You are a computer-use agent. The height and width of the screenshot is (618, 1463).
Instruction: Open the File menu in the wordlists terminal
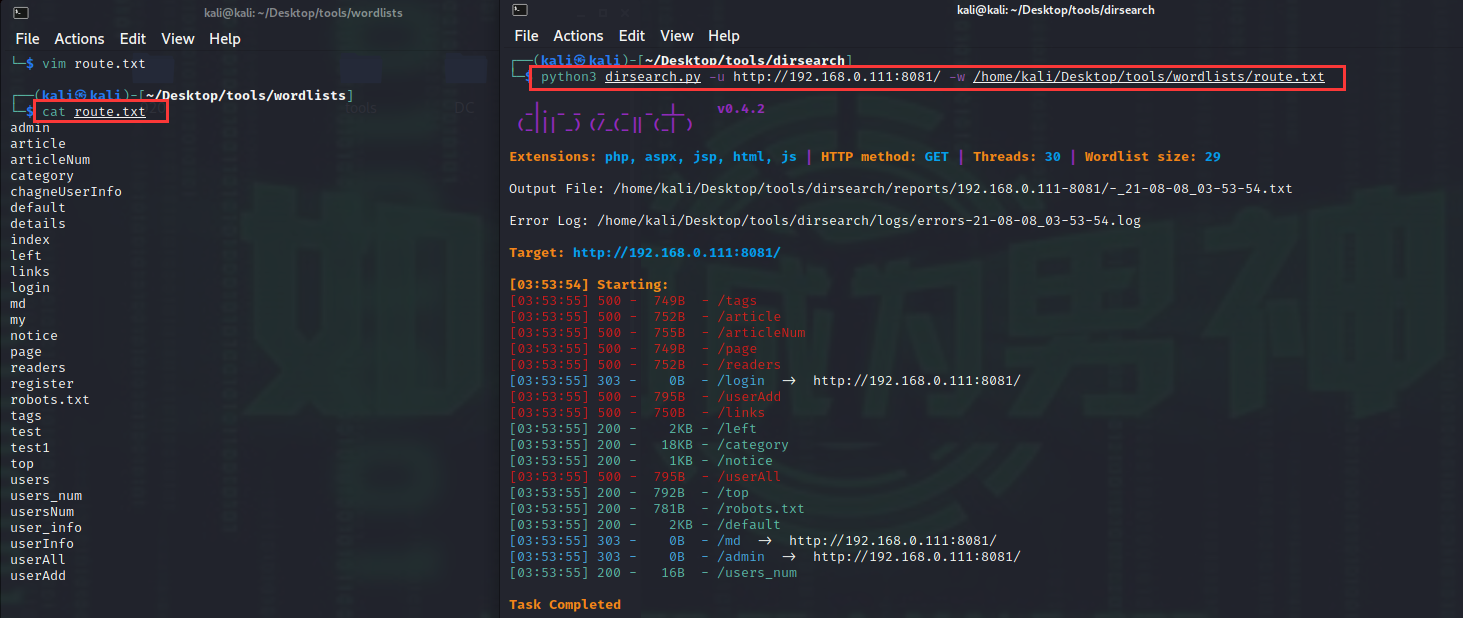(x=26, y=38)
